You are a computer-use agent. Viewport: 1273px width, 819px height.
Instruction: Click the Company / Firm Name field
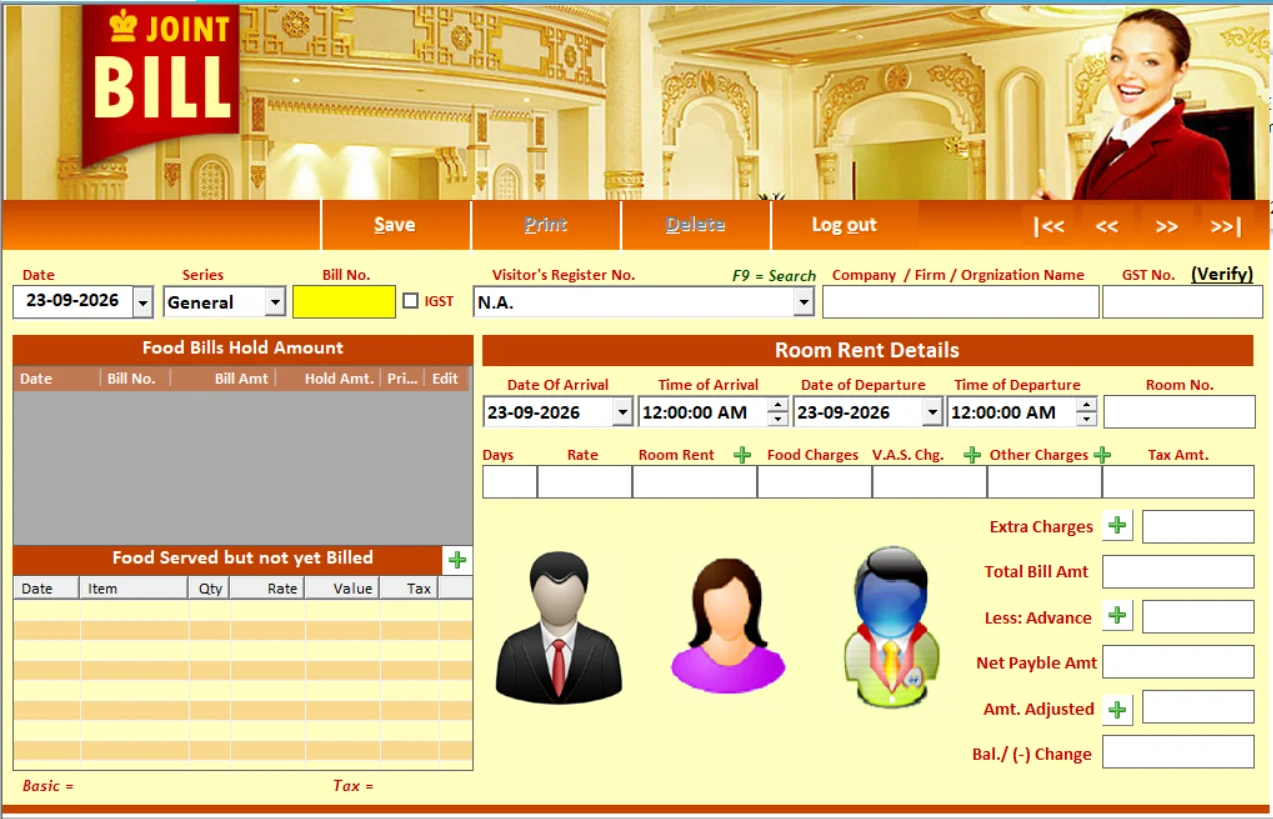pos(960,302)
